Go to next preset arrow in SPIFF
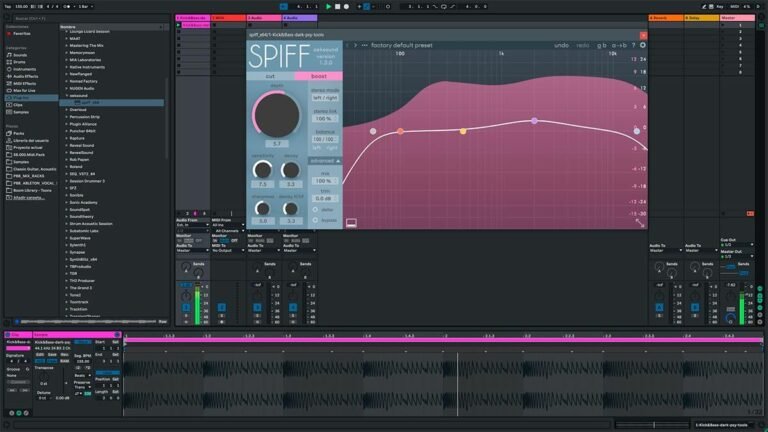 pos(356,45)
